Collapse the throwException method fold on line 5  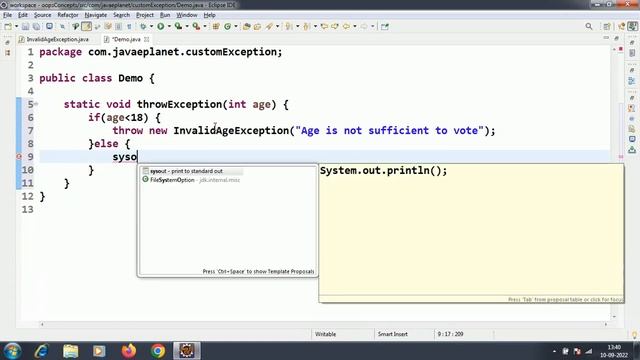(x=36, y=104)
